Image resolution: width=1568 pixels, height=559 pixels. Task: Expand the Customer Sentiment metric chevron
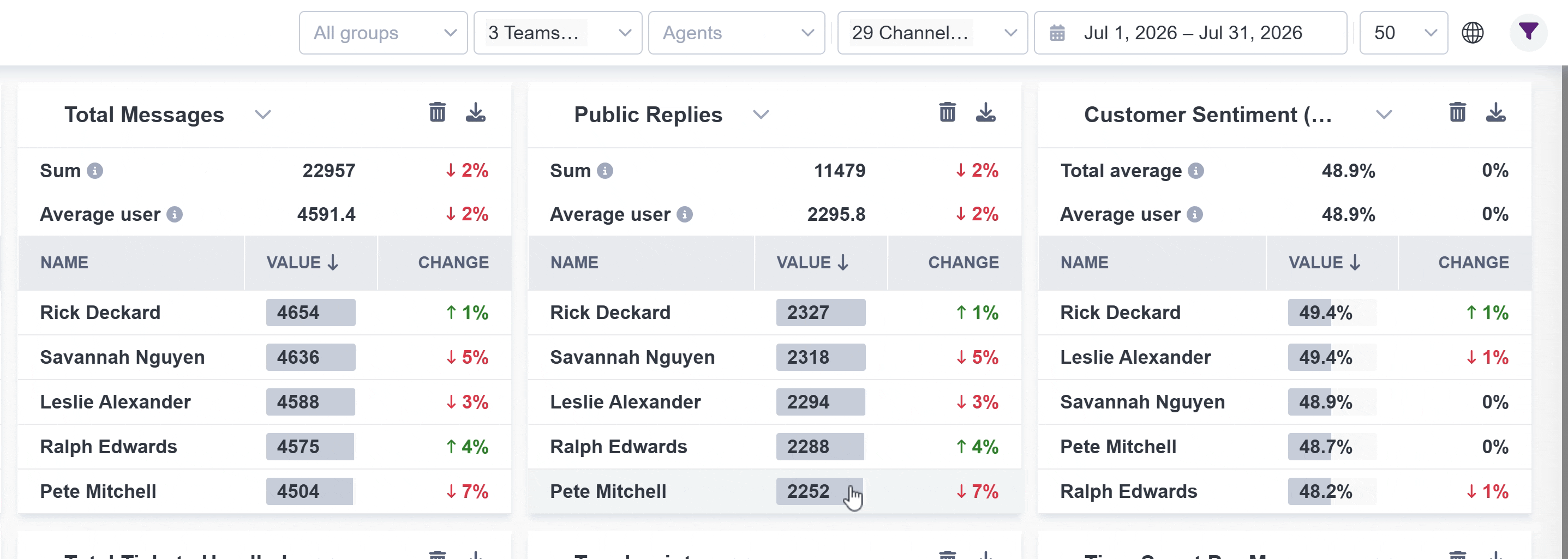point(1384,115)
